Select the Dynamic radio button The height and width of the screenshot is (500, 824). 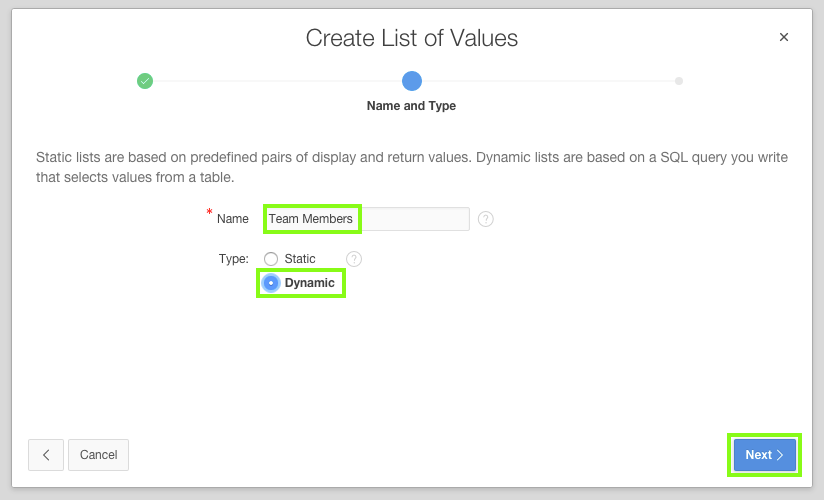[271, 283]
